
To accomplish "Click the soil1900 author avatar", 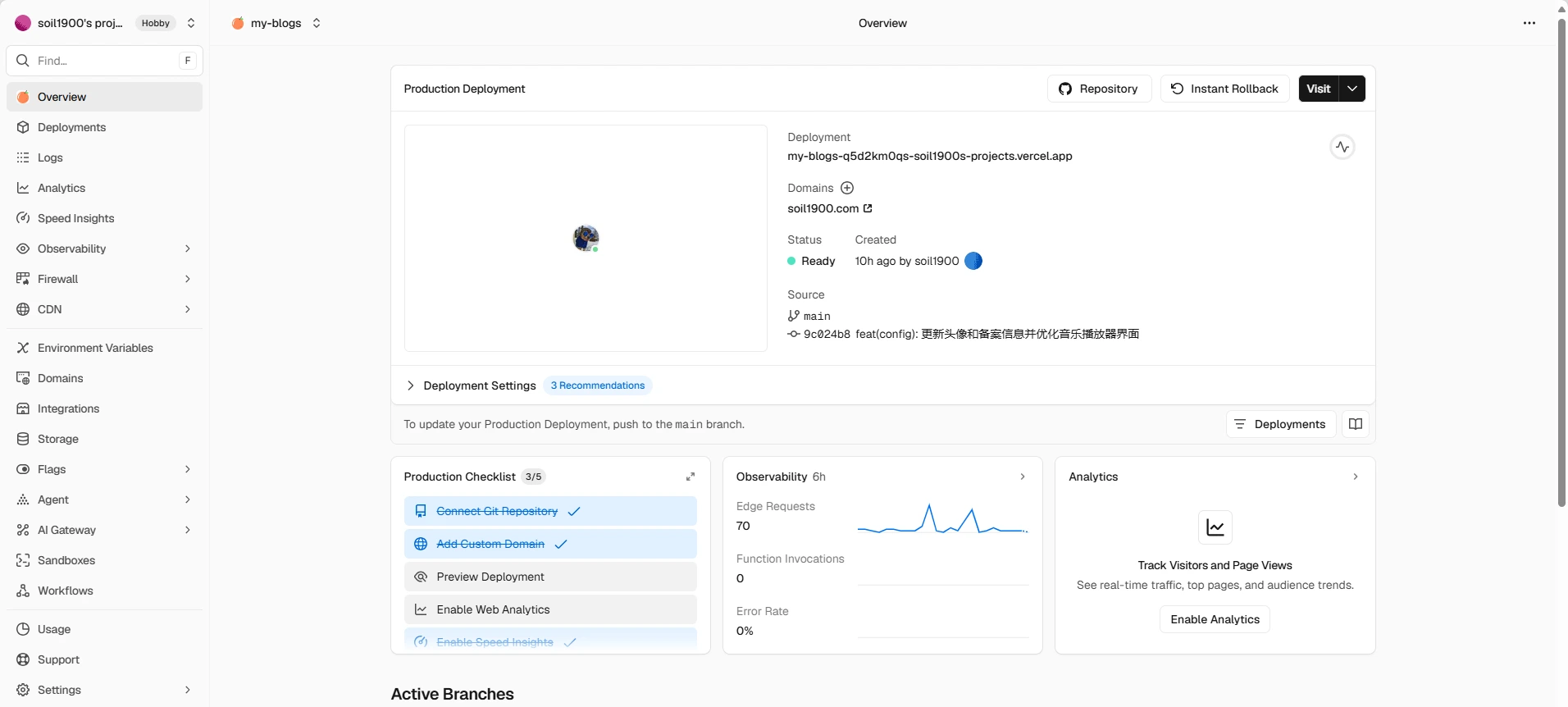I will click(x=973, y=261).
